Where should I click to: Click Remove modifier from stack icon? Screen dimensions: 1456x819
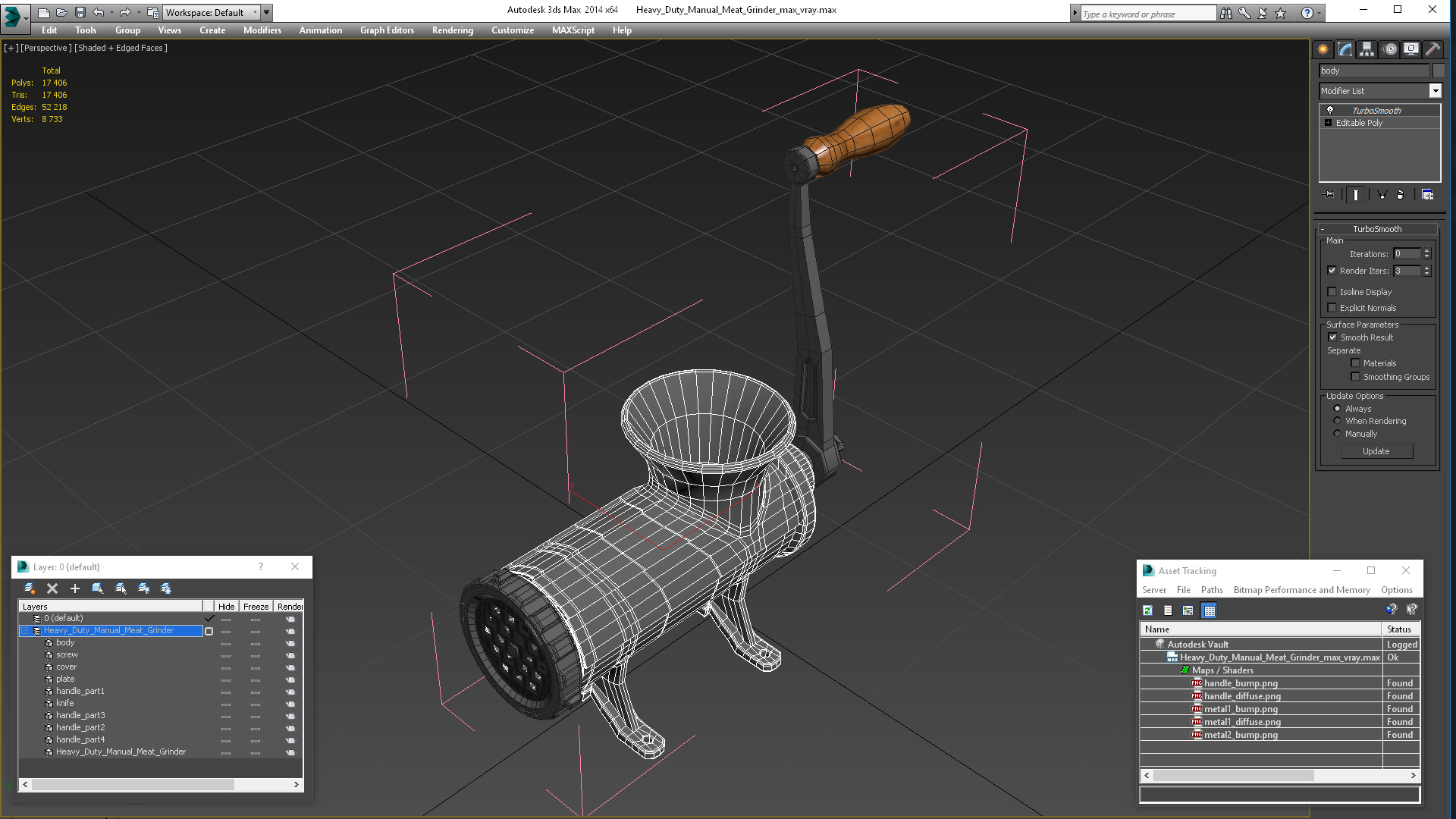point(1400,195)
